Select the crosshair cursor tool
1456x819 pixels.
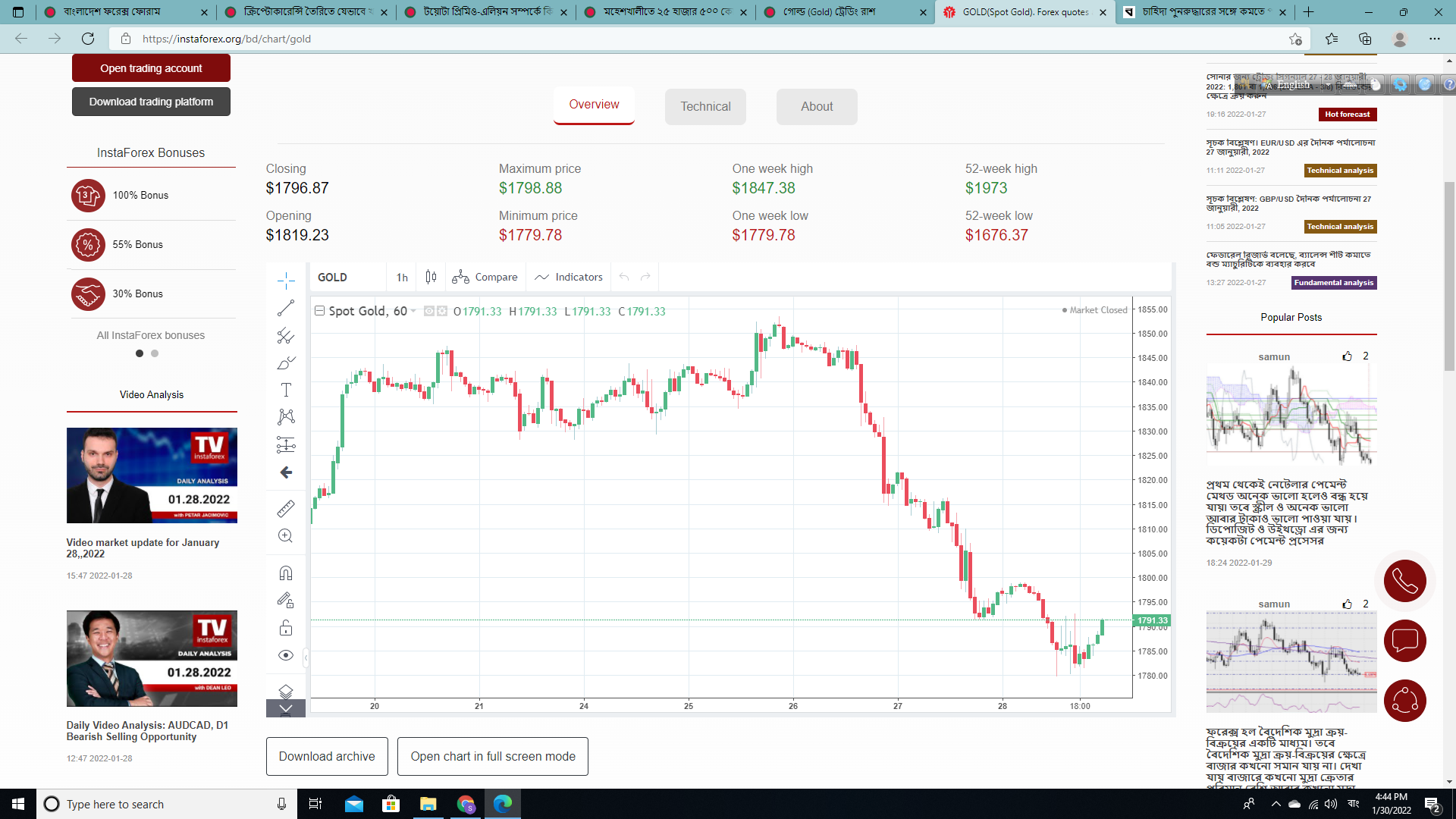[286, 281]
